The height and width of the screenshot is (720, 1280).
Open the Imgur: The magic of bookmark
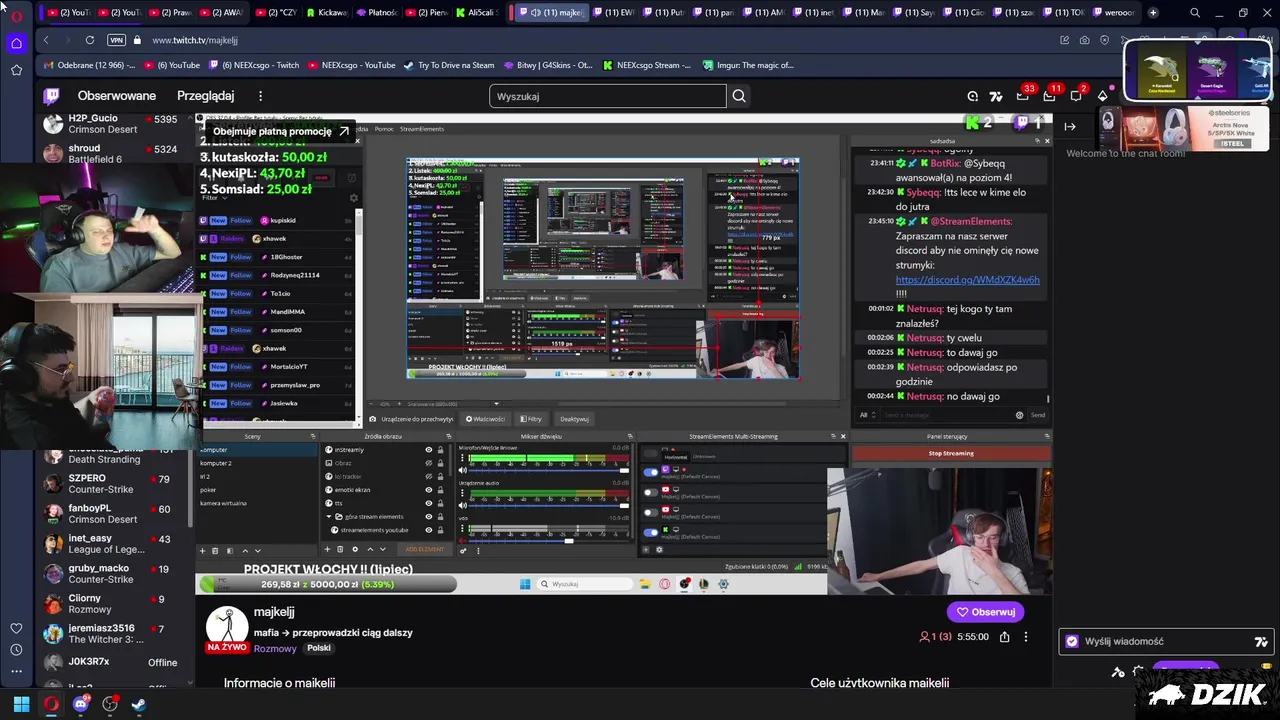click(747, 65)
